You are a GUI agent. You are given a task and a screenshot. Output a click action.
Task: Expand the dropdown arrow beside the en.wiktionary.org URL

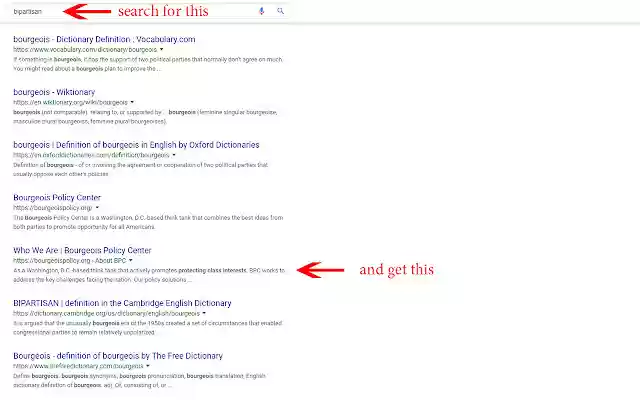coord(132,102)
